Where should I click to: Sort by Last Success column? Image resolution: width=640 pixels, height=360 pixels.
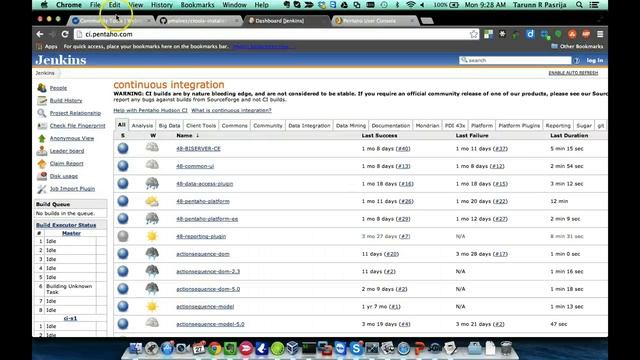(379, 136)
